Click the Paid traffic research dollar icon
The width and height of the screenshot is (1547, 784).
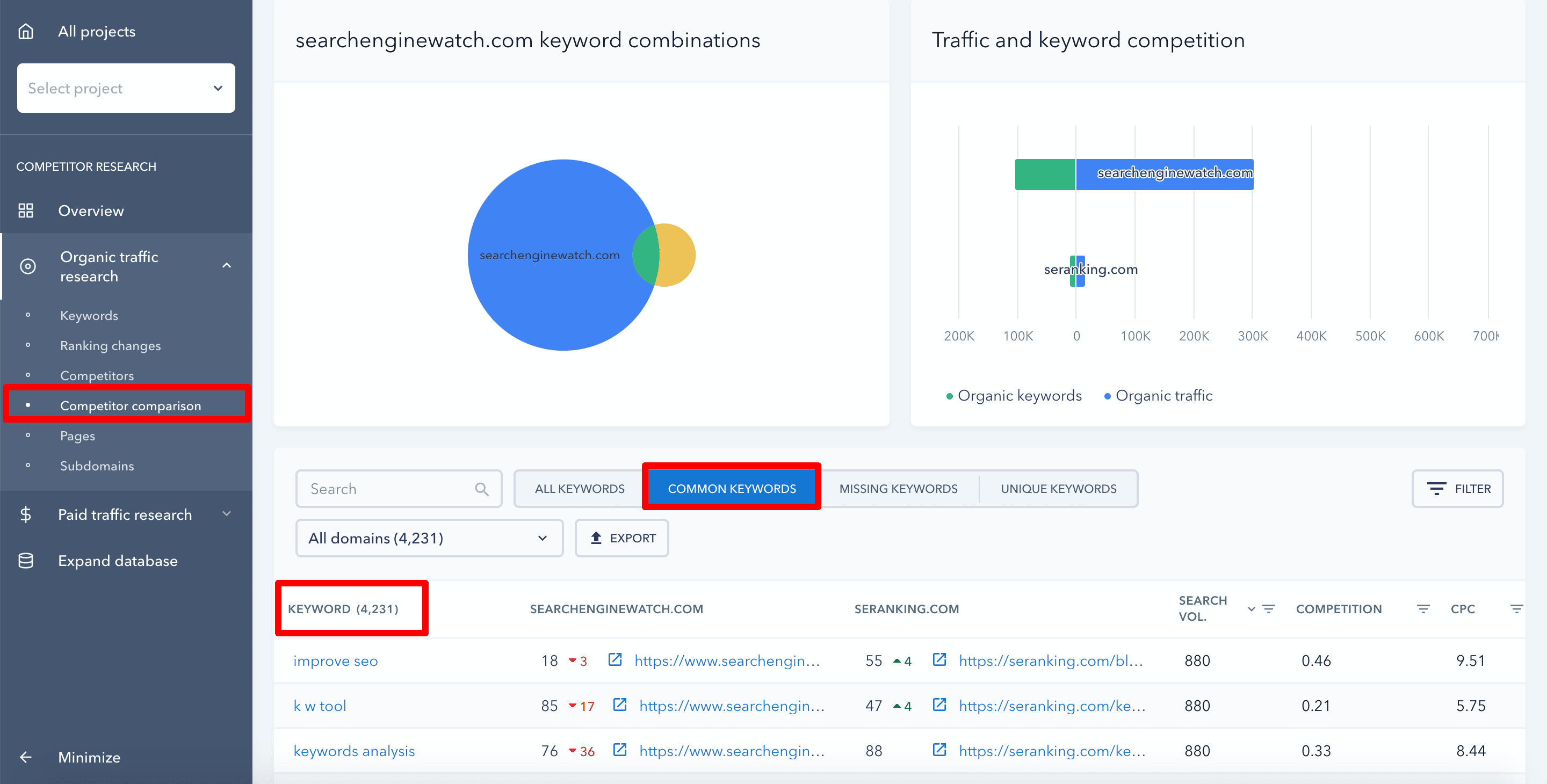[x=25, y=514]
